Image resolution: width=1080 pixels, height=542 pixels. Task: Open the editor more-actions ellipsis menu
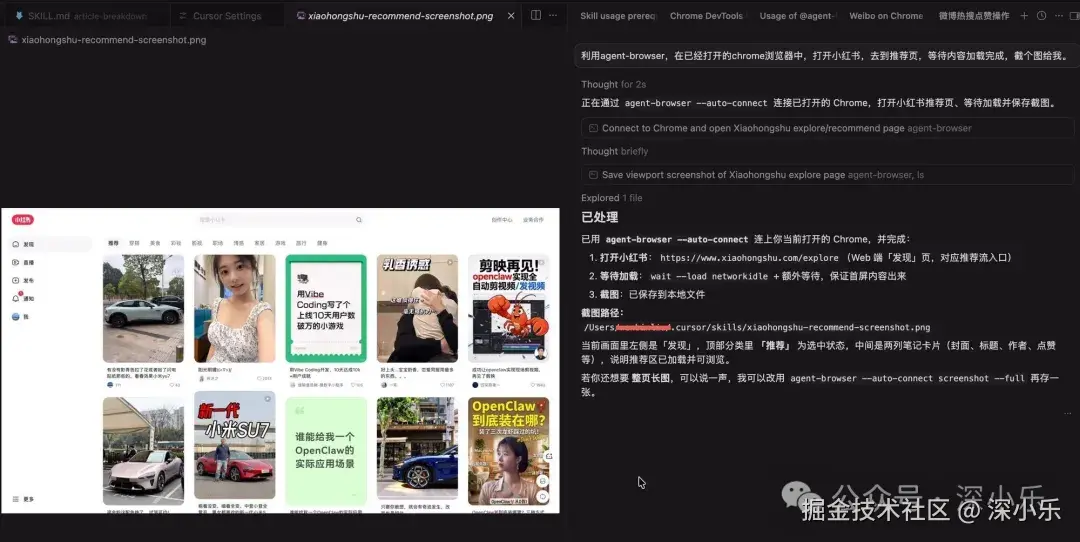tap(553, 15)
